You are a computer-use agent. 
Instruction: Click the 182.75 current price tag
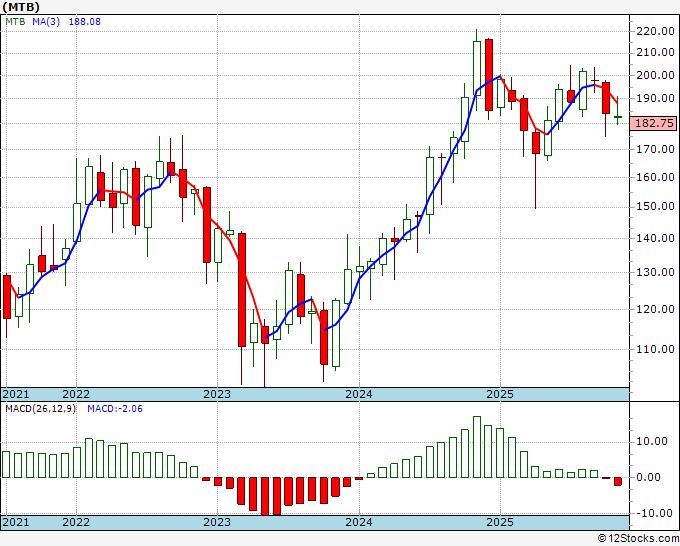654,123
